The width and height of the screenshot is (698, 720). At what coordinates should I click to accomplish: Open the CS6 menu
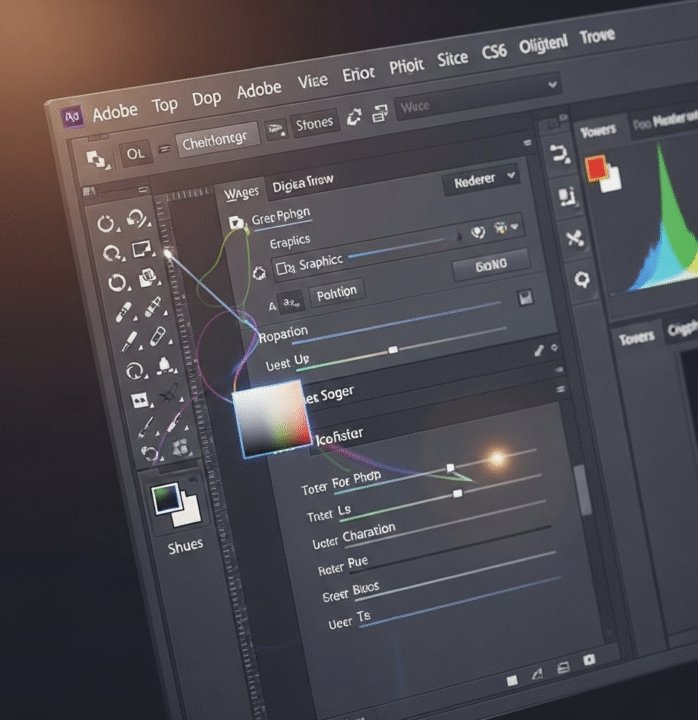coord(494,52)
